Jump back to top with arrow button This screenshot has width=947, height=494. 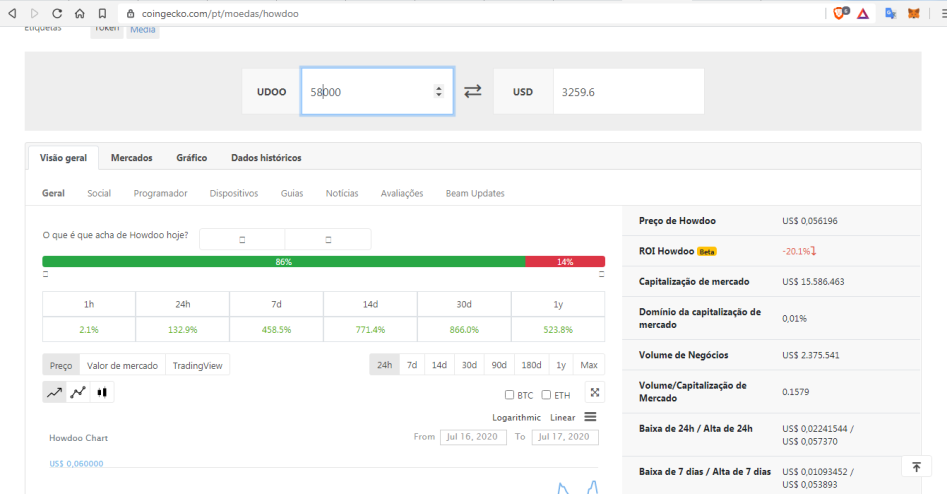coord(916,467)
